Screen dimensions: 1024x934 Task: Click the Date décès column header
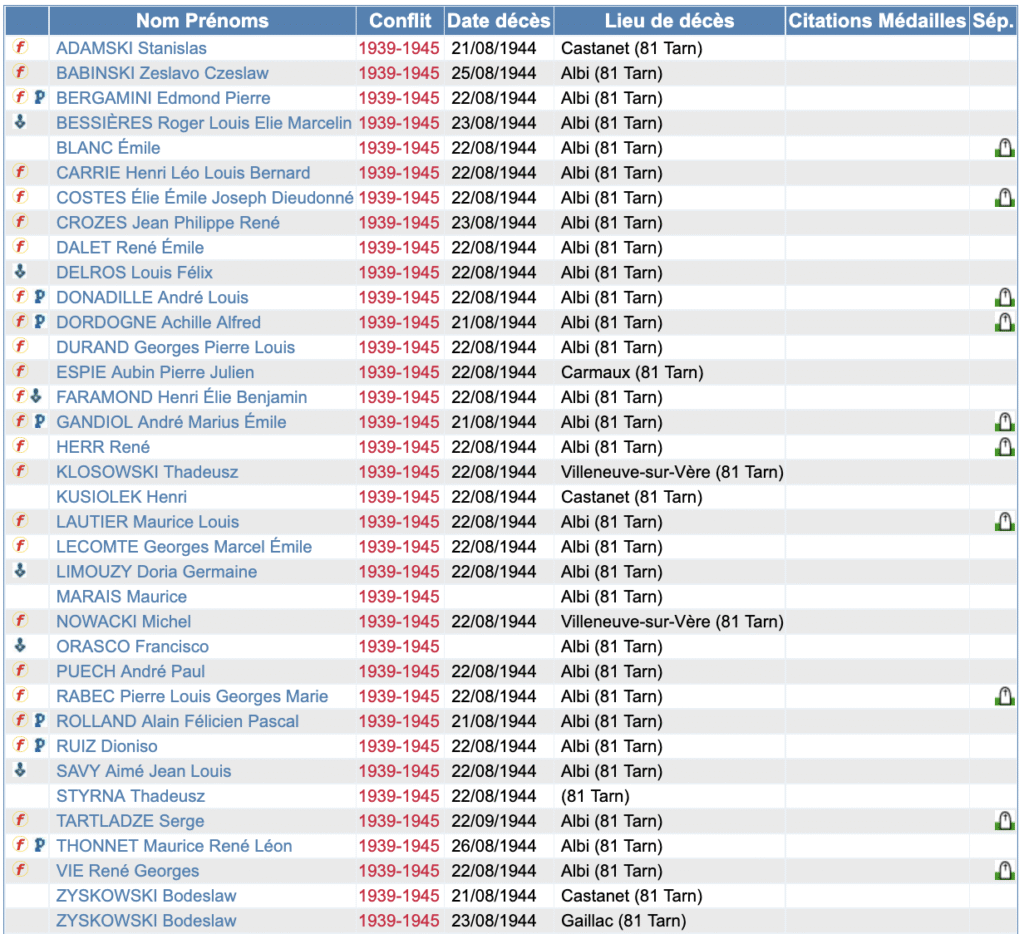(x=499, y=21)
